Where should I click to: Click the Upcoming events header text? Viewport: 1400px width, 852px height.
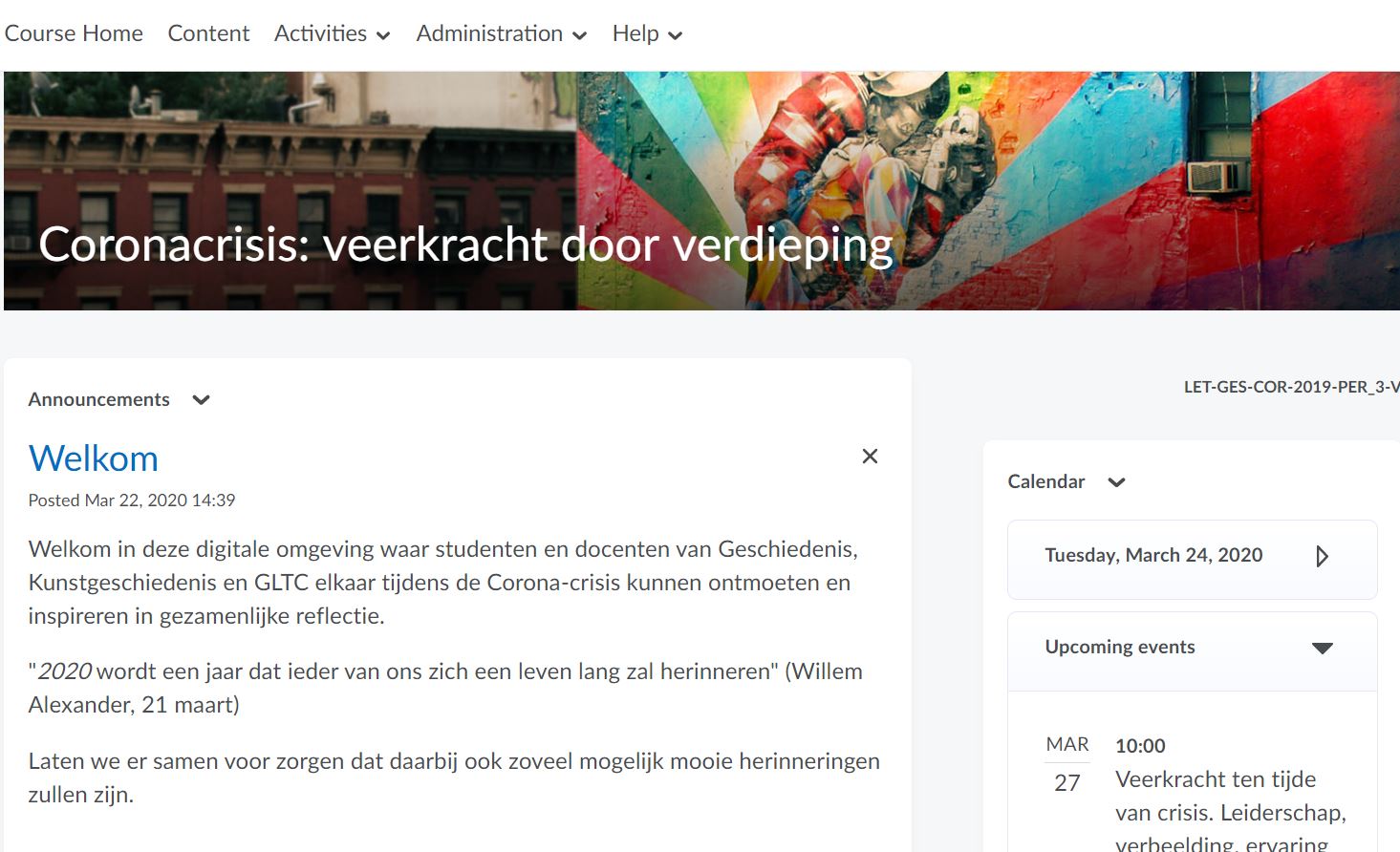[x=1120, y=647]
